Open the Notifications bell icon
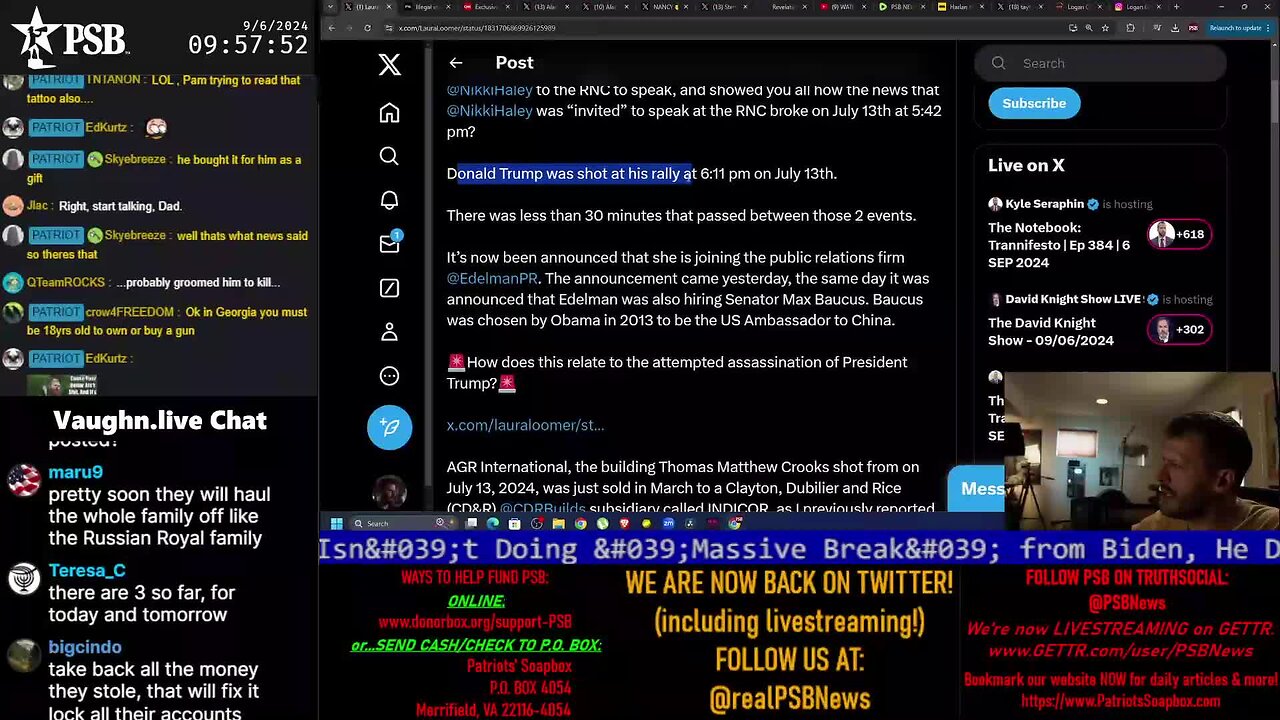The height and width of the screenshot is (720, 1280). coord(390,200)
